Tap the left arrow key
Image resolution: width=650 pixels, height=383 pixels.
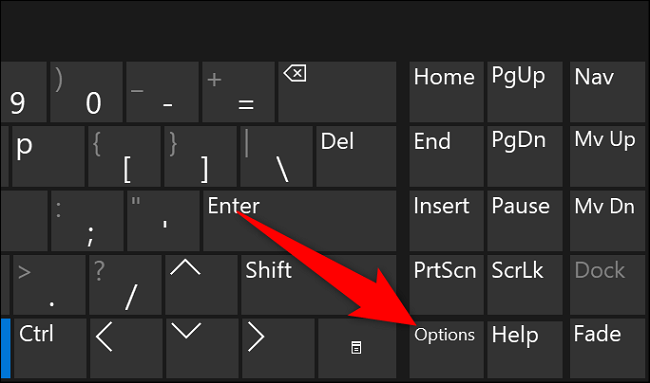pos(126,349)
